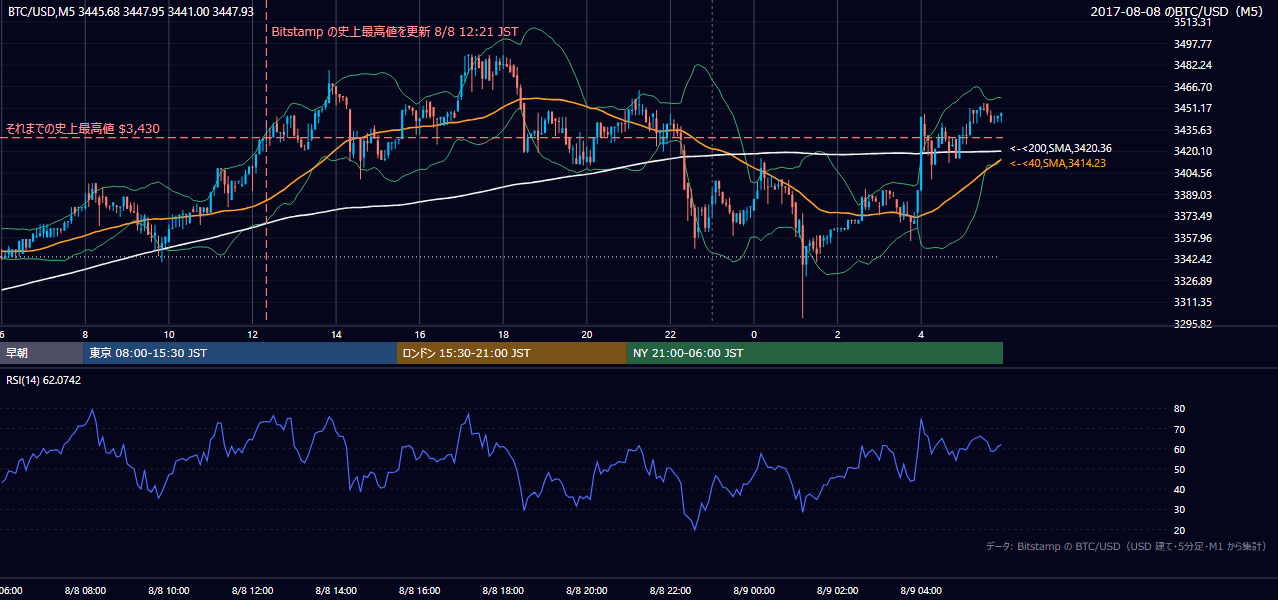Click the data source note 'データ: Bitstamp の BTC/USD'
This screenshot has width=1278, height=600.
tap(1126, 546)
